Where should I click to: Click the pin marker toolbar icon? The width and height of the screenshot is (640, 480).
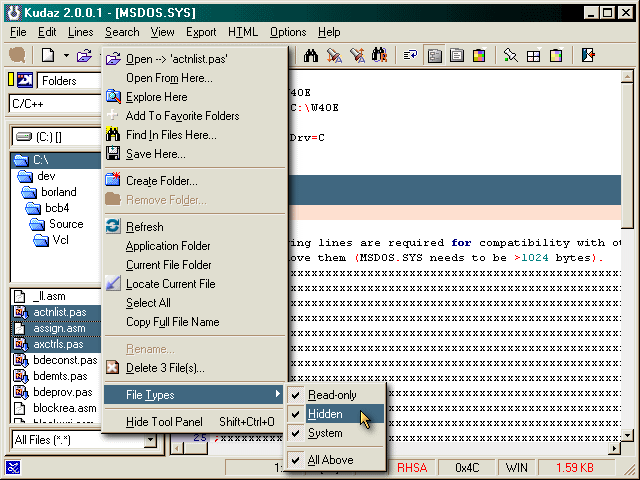[510, 55]
